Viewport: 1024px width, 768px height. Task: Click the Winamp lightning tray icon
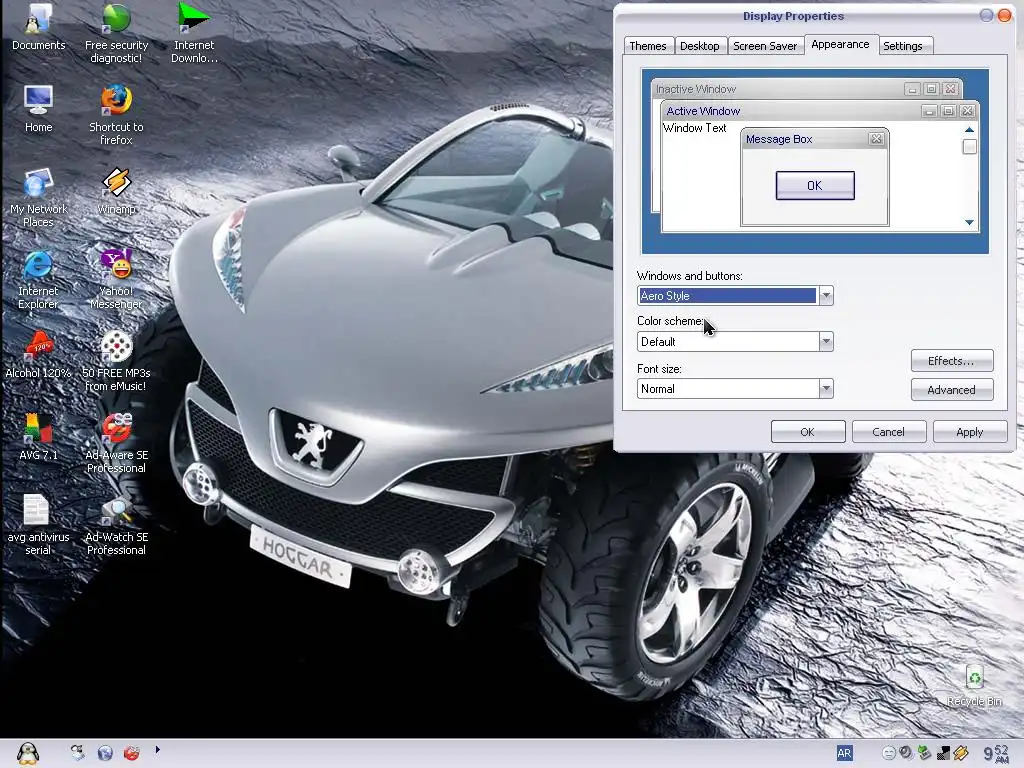tap(961, 753)
